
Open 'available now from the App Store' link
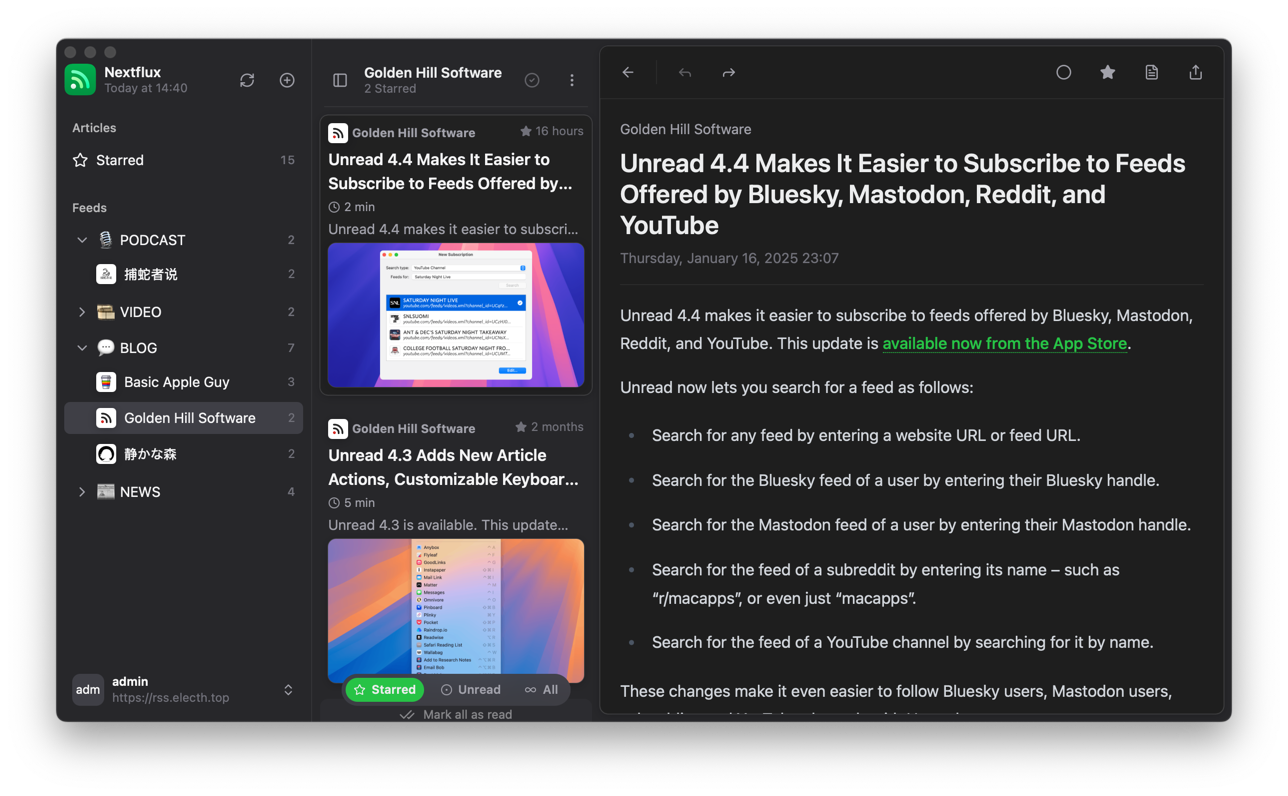point(1005,343)
